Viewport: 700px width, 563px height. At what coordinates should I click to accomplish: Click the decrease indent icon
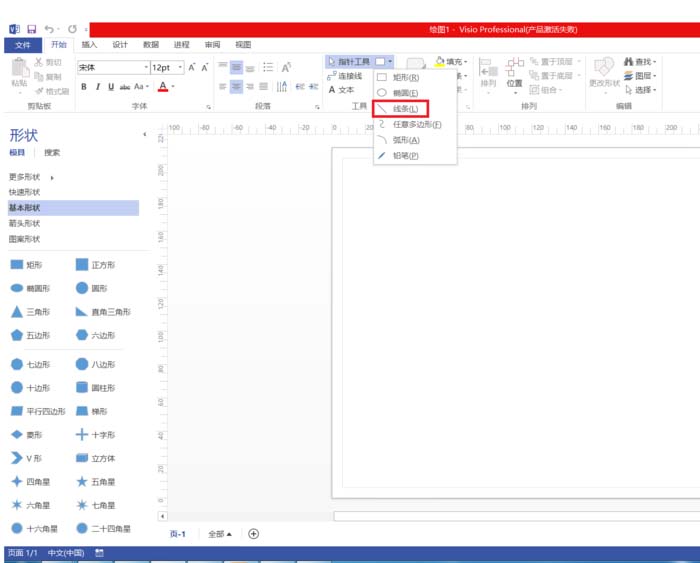(x=300, y=86)
